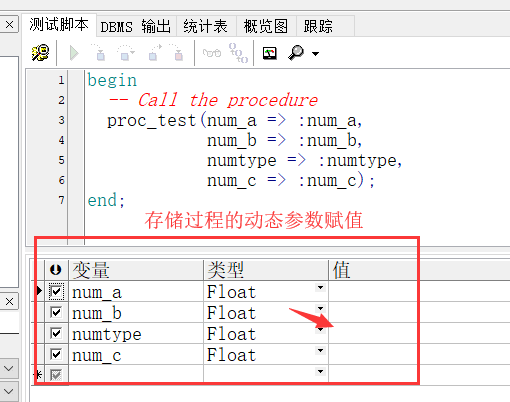Viewport: 510px width, 402px height.
Task: Click 'proc_test' in line 3 of the script
Action: click(x=151, y=121)
